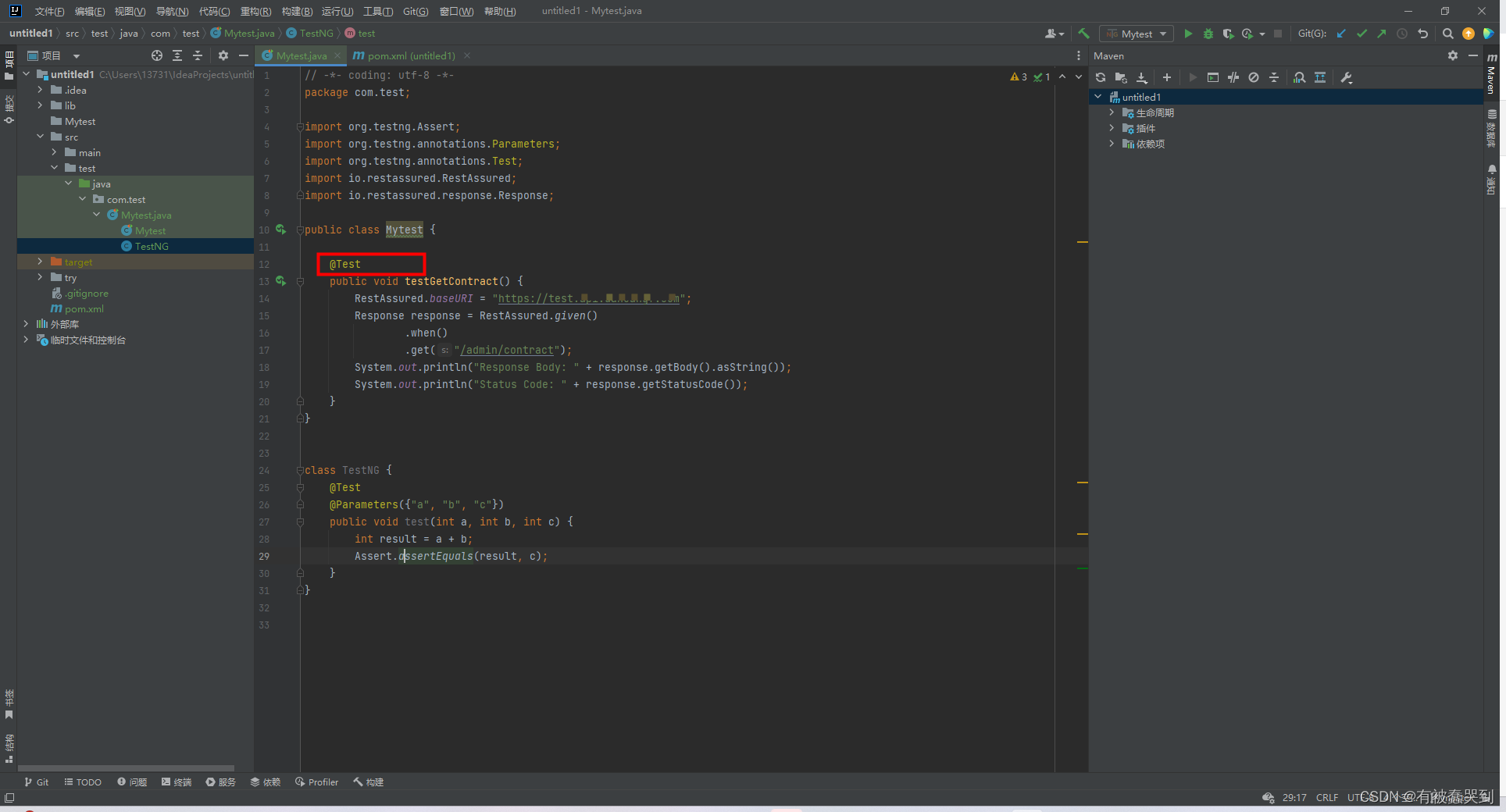Click the Git push arrow
Image resolution: width=1506 pixels, height=812 pixels.
pos(1381,34)
